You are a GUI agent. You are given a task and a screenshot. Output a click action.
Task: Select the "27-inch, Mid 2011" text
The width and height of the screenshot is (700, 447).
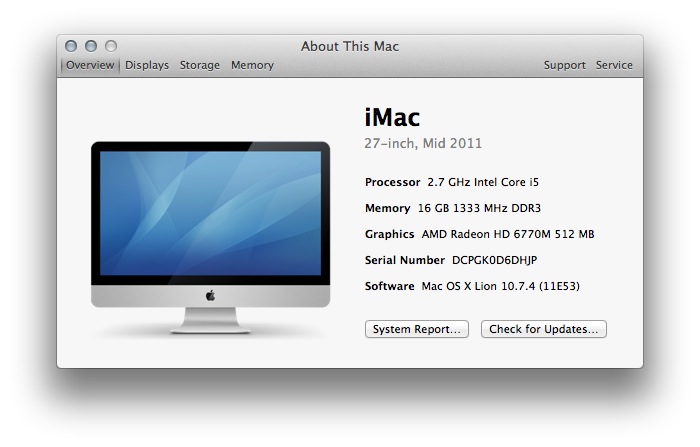click(423, 143)
